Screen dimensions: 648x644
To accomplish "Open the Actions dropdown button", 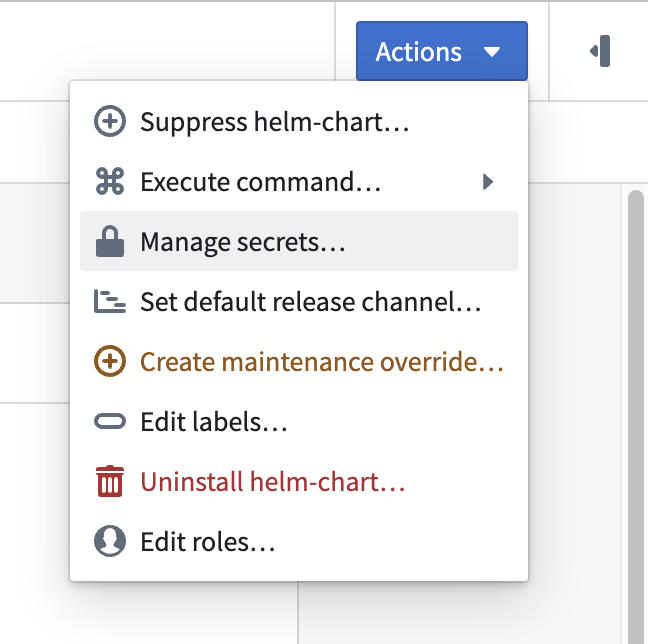I will coord(441,51).
